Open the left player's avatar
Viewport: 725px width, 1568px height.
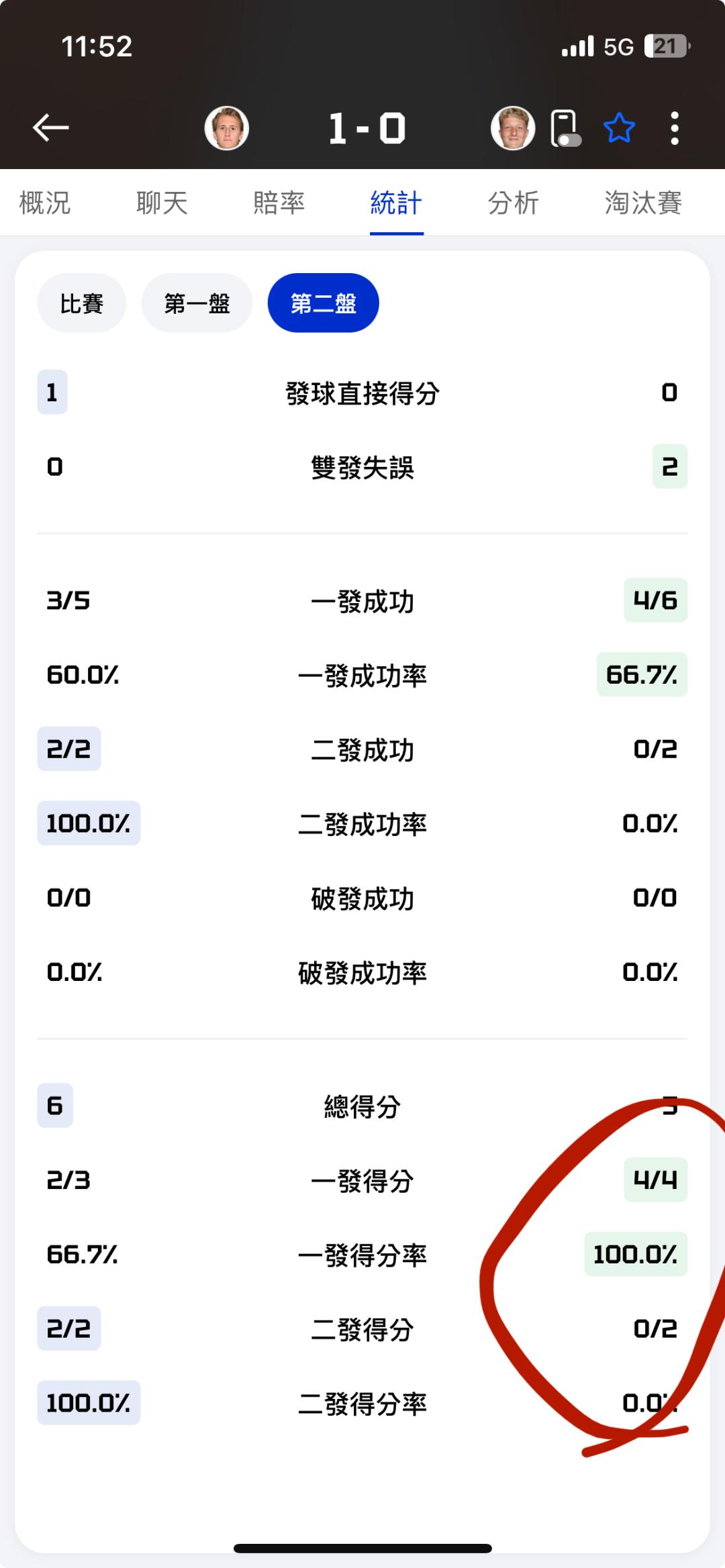click(x=227, y=127)
